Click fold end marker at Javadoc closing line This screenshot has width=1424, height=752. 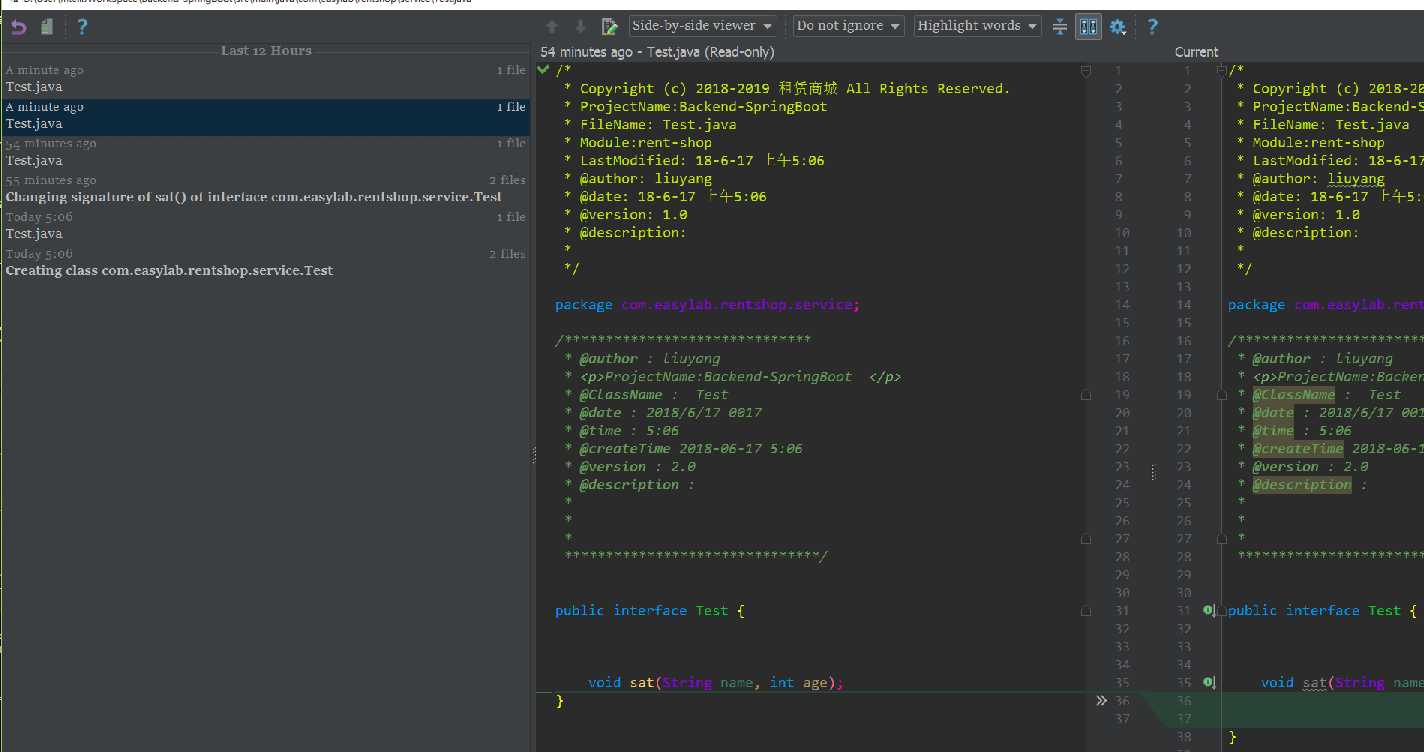(x=1086, y=539)
